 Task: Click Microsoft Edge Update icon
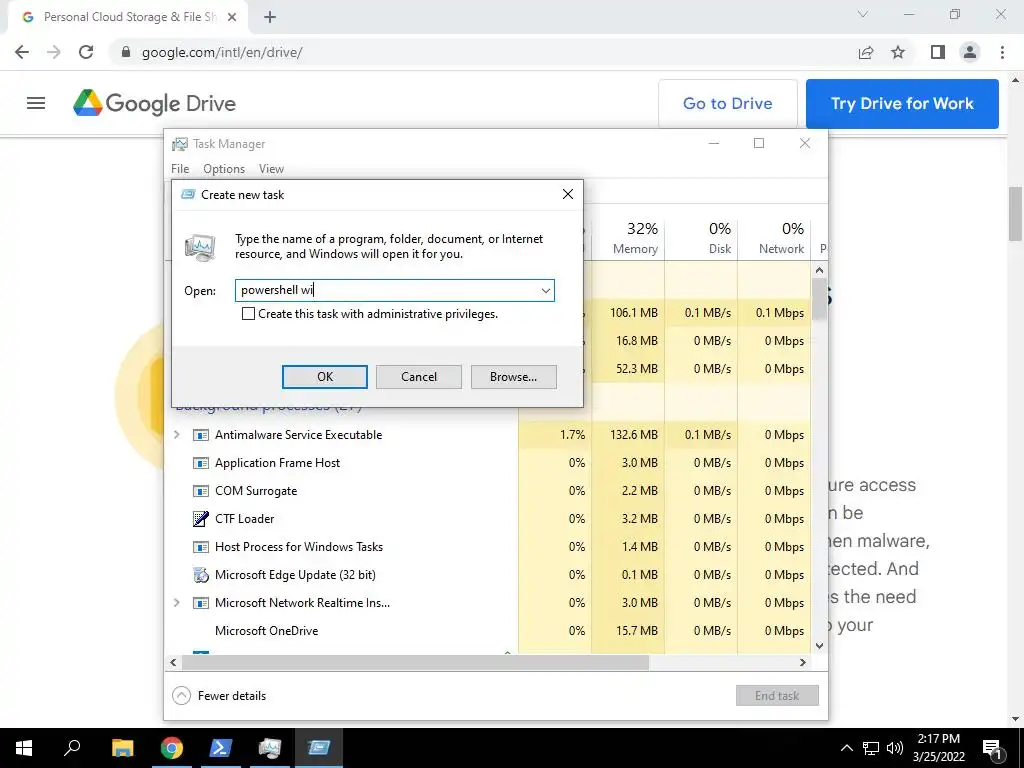[x=200, y=575]
